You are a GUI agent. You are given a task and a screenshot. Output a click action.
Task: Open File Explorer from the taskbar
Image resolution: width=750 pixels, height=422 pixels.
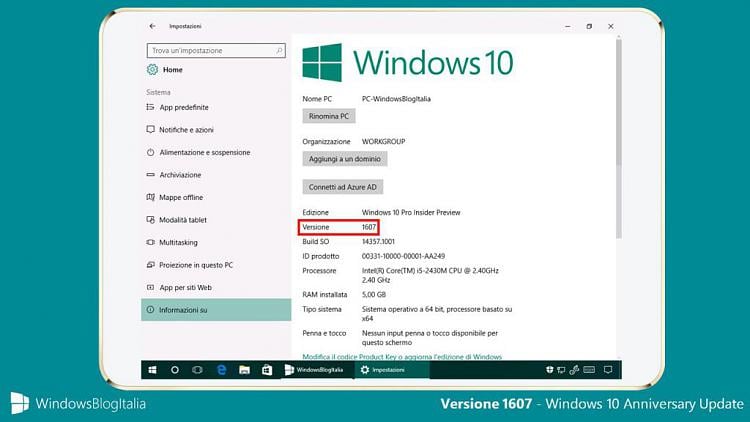tap(244, 370)
